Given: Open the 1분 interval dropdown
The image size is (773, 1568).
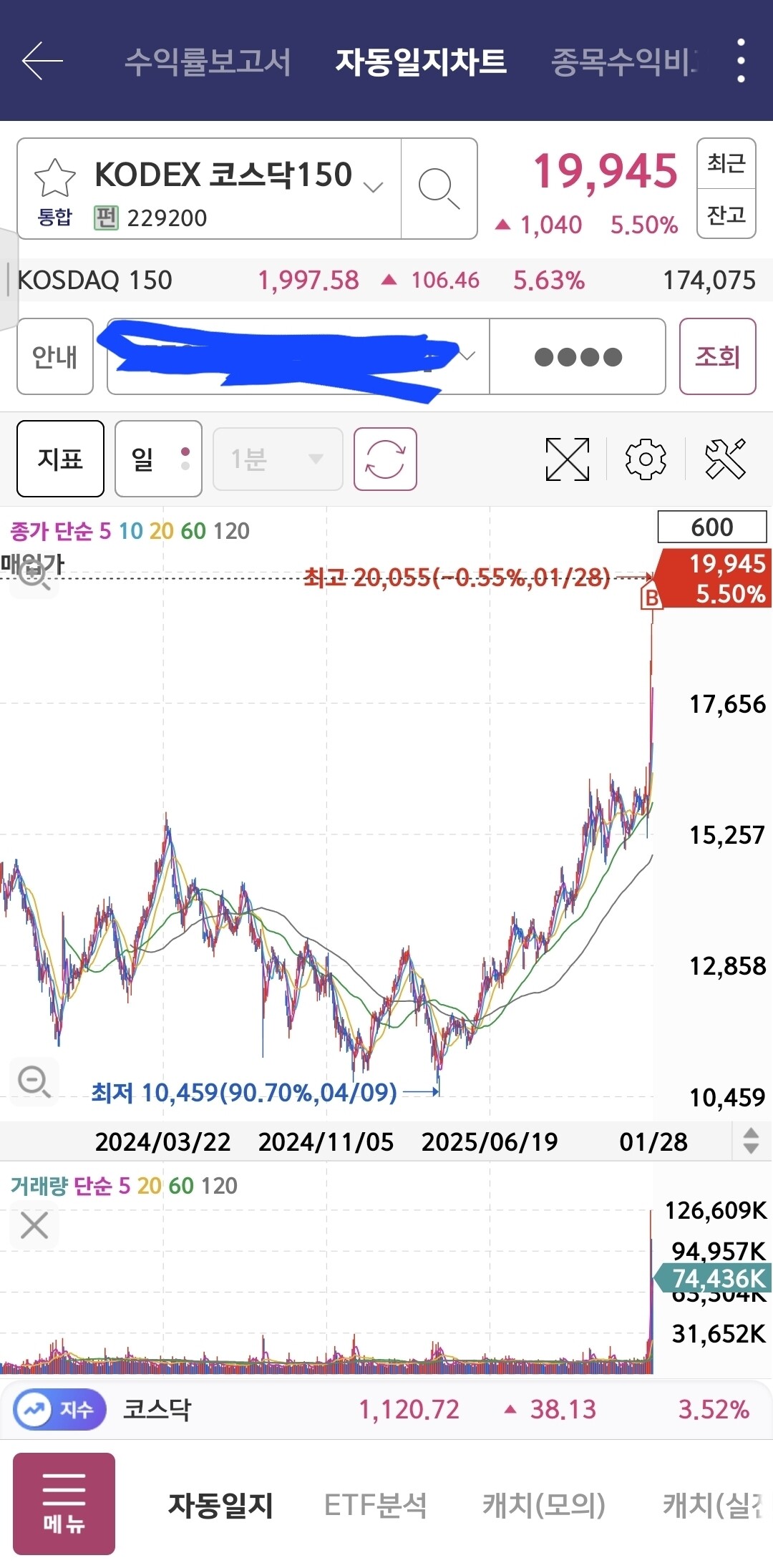Looking at the screenshot, I should click(x=278, y=459).
